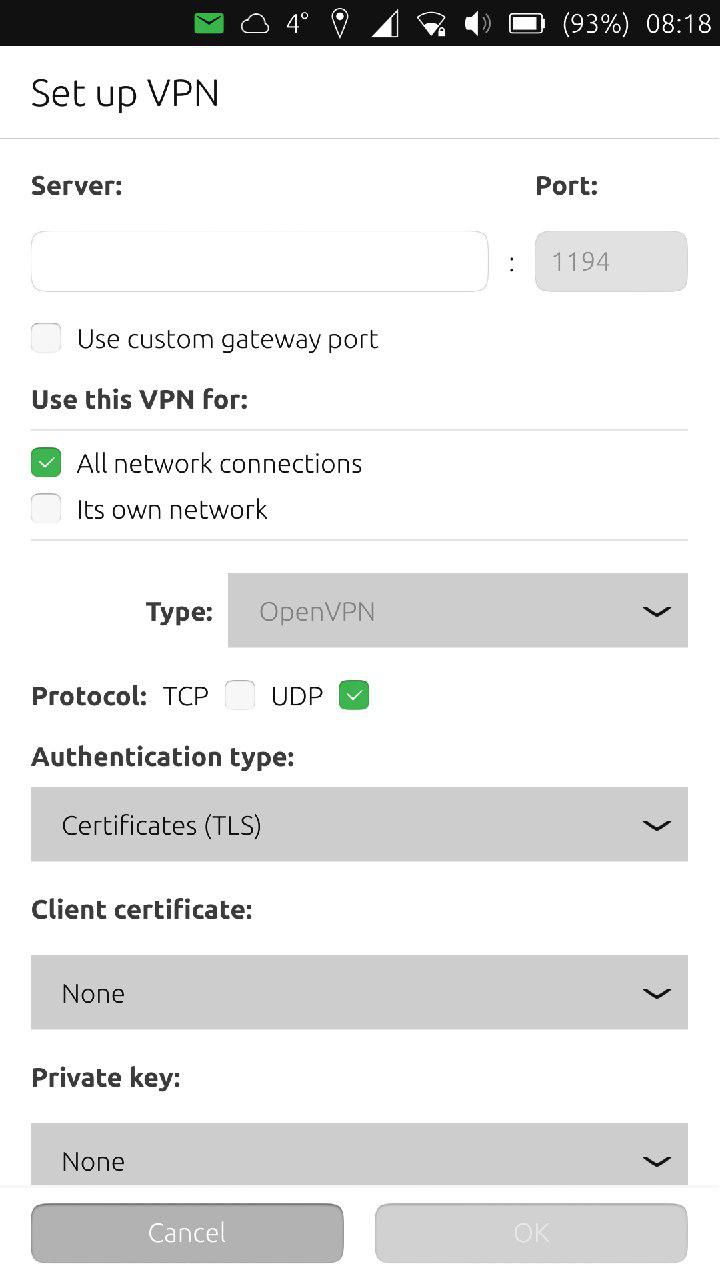
Task: Click the Cancel button
Action: click(x=187, y=1233)
